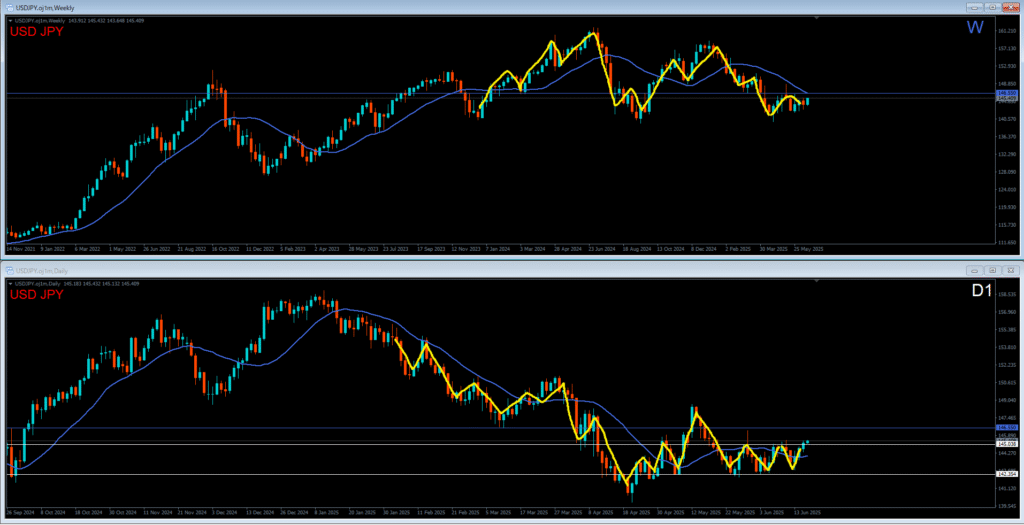
Task: Expand the Weekly chart one-click trading arrow
Action: pyautogui.click(x=10, y=20)
